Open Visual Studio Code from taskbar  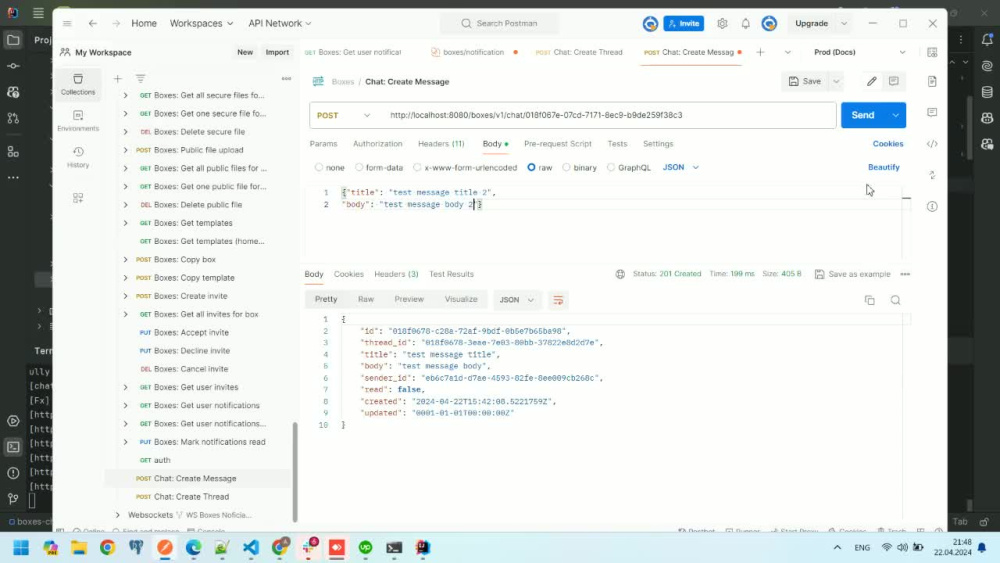(251, 547)
